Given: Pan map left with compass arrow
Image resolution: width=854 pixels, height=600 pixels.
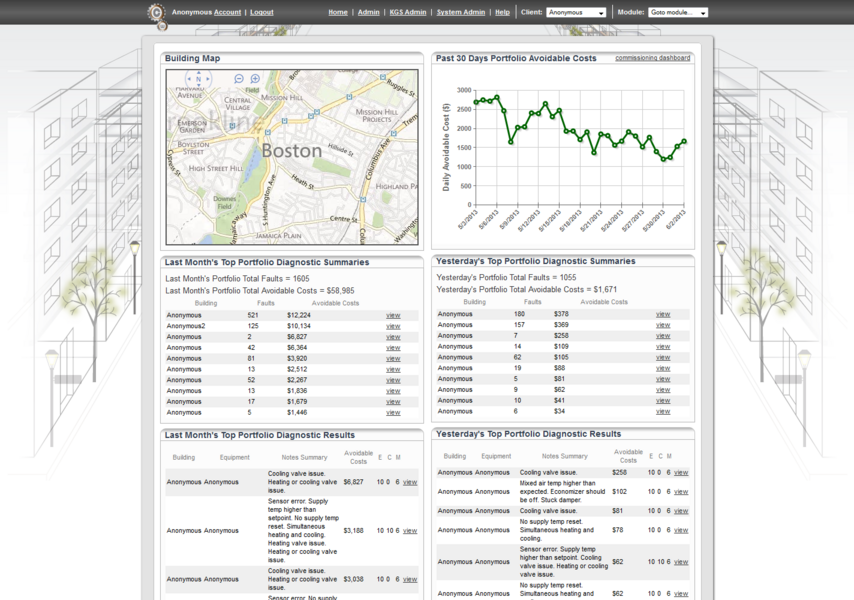Looking at the screenshot, I should (189, 78).
